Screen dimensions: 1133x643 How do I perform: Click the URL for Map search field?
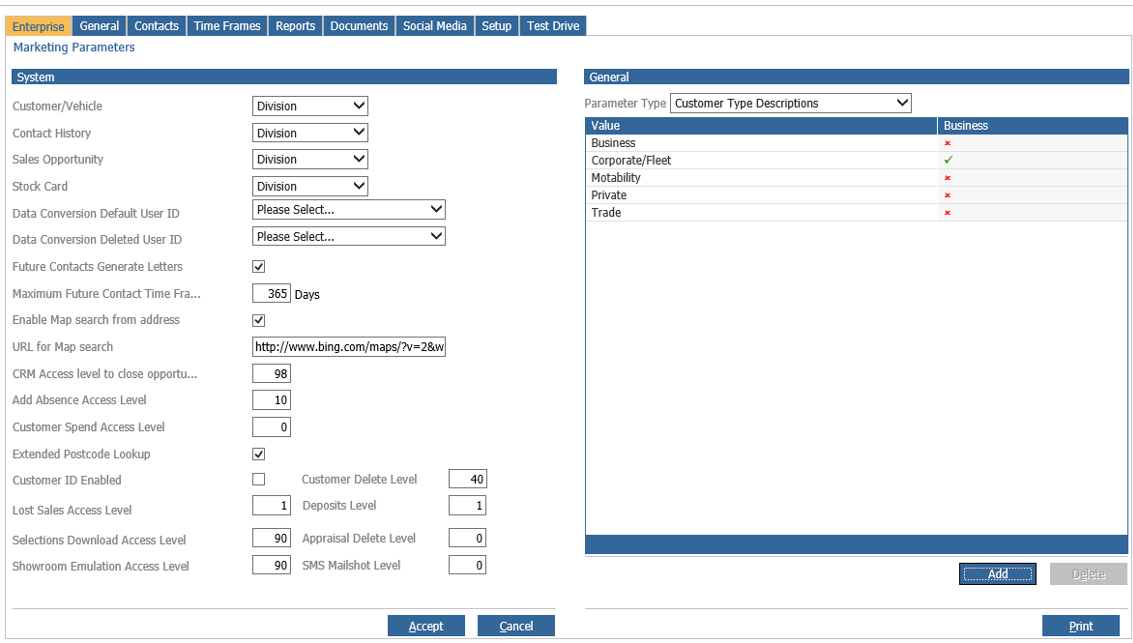pos(349,347)
